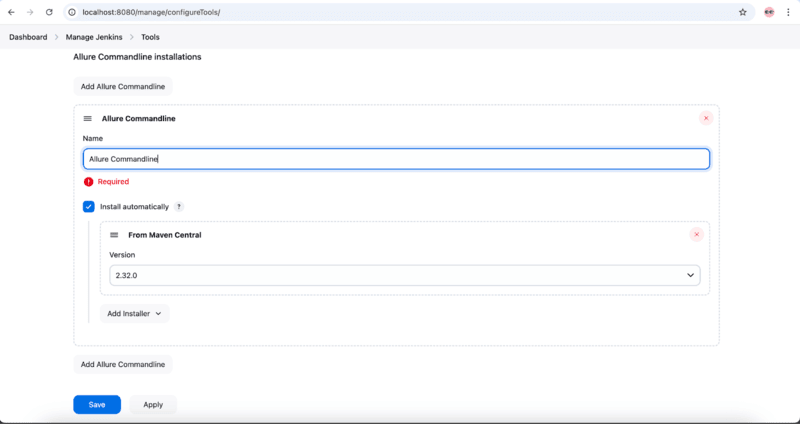Click the Apply button

(153, 405)
